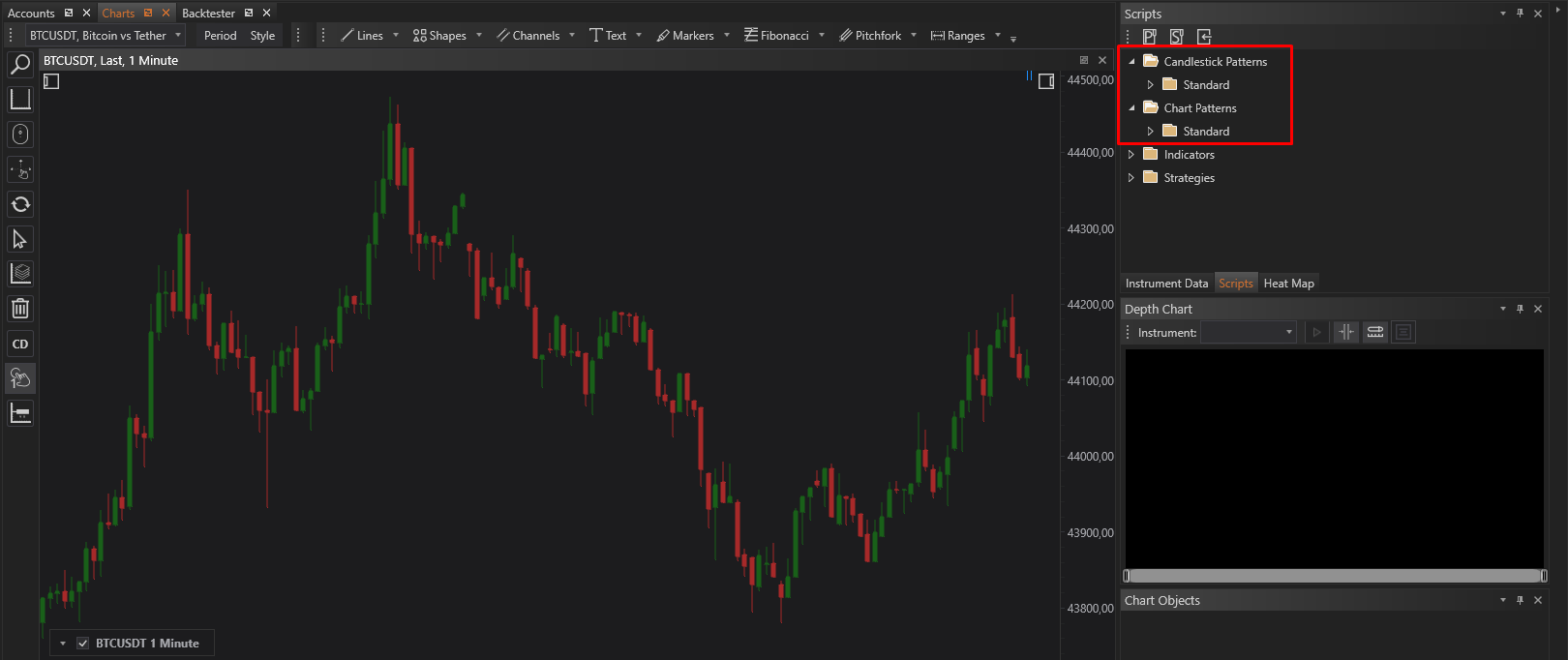
Task: Switch to the Accounts tab
Action: (x=31, y=13)
